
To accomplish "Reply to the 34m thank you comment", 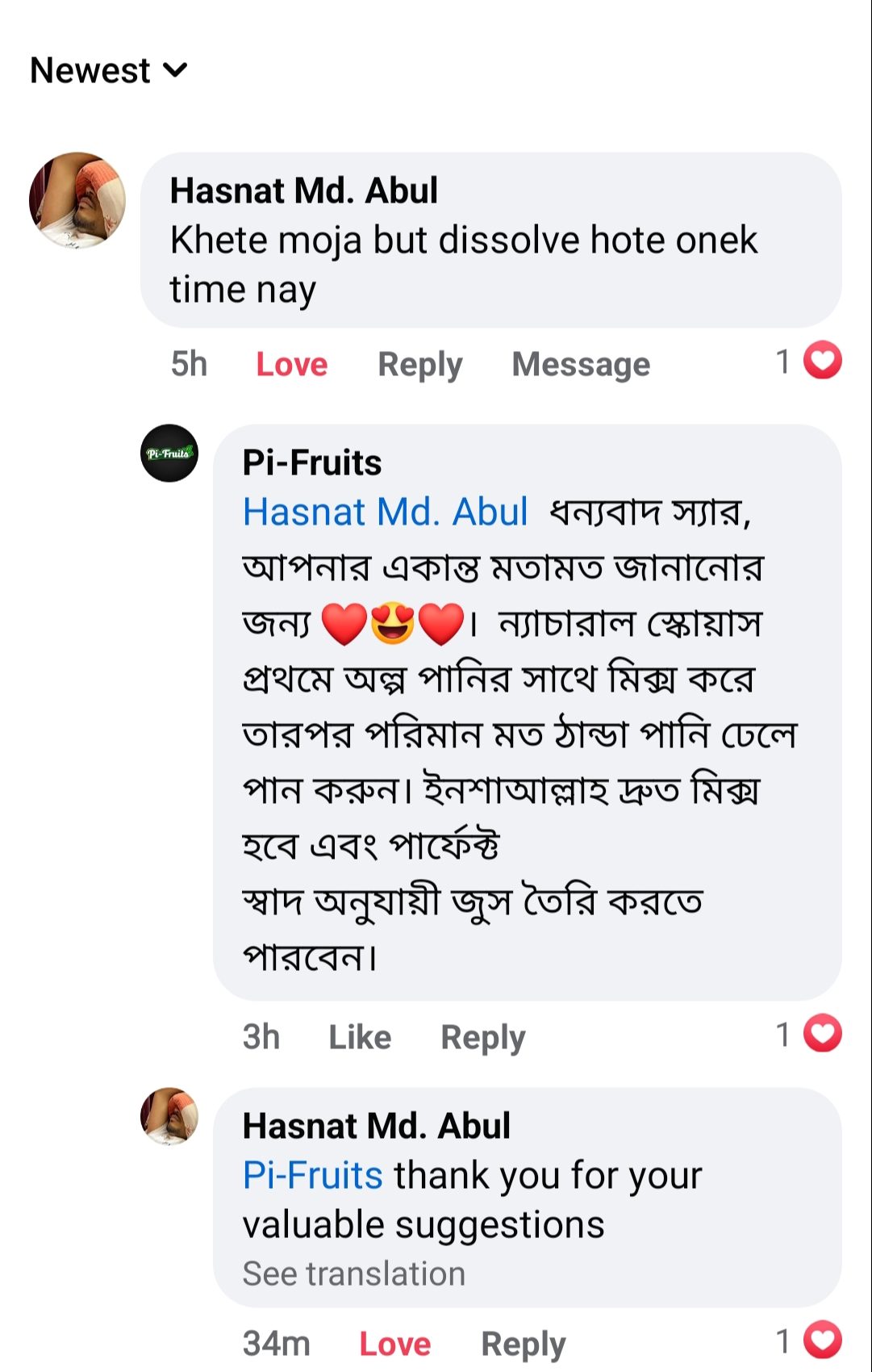I will coord(523,1344).
